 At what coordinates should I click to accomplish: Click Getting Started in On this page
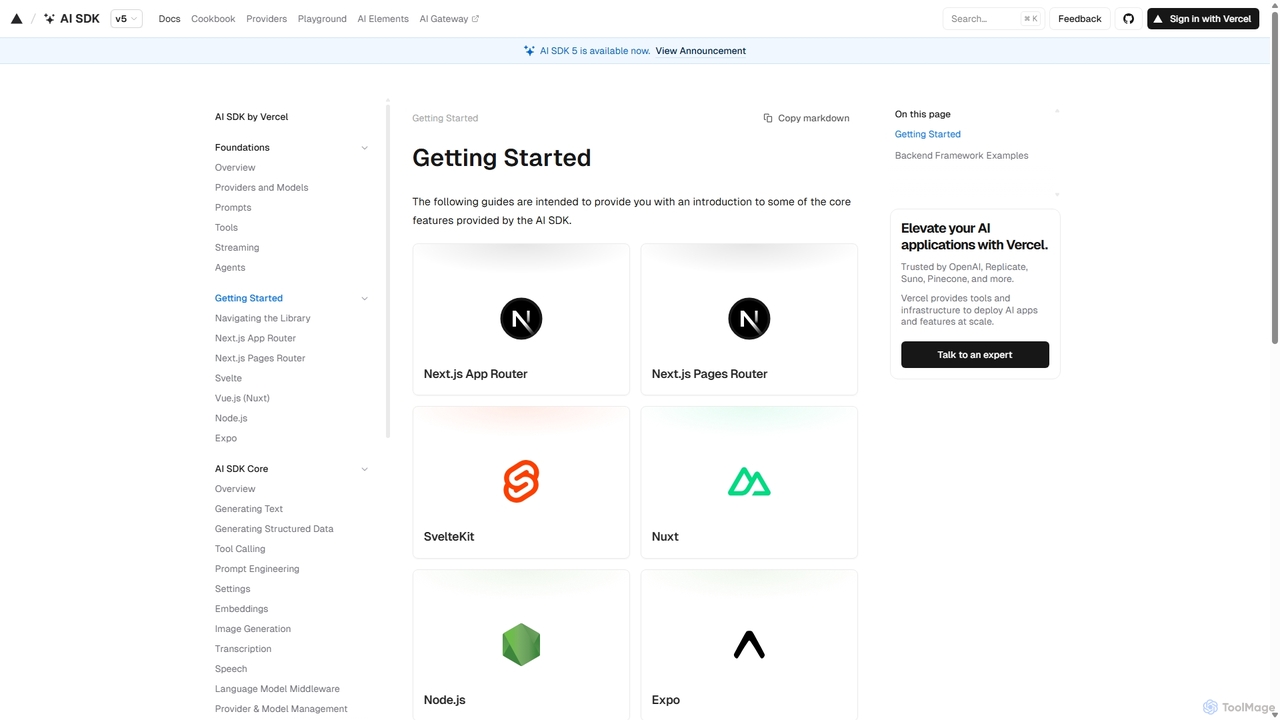928,134
